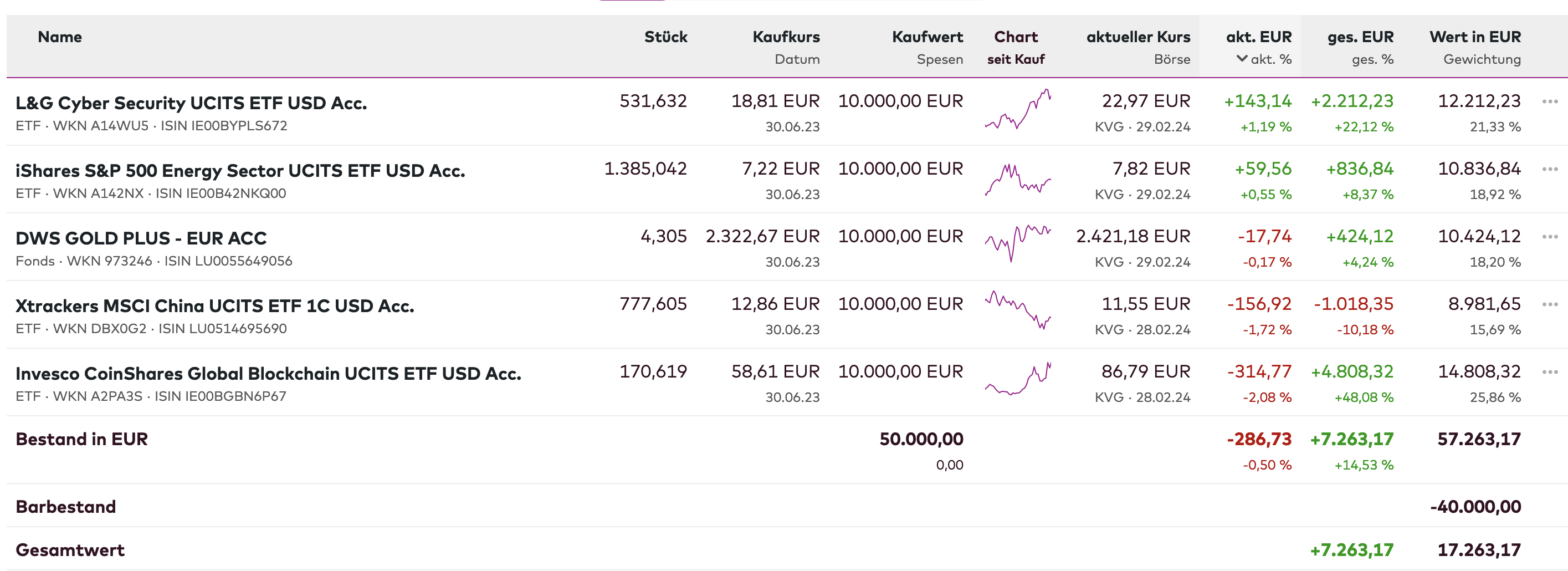Sort by the Stück column header
This screenshot has height=571, width=1568.
pyautogui.click(x=665, y=37)
